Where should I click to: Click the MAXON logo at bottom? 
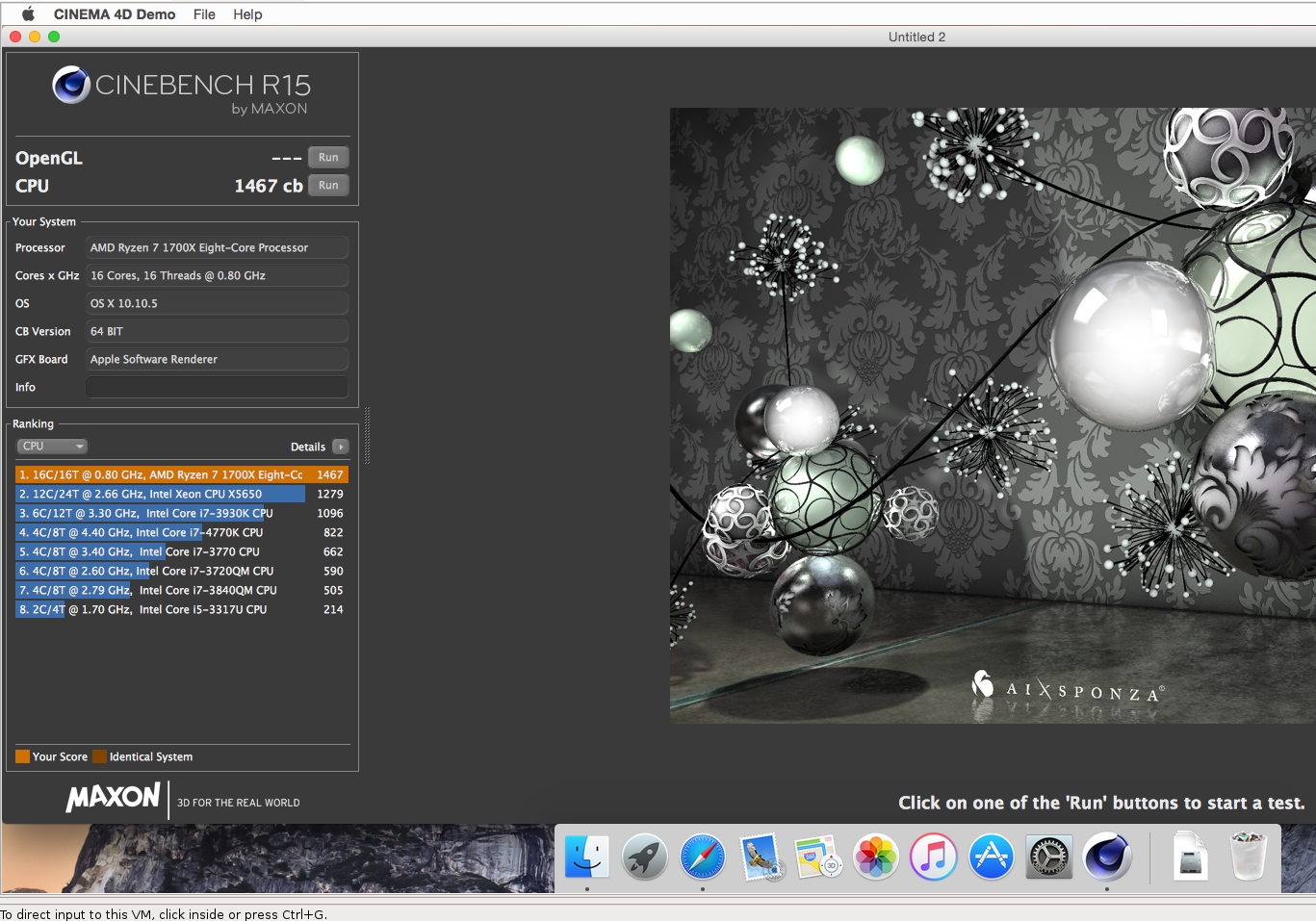click(114, 798)
